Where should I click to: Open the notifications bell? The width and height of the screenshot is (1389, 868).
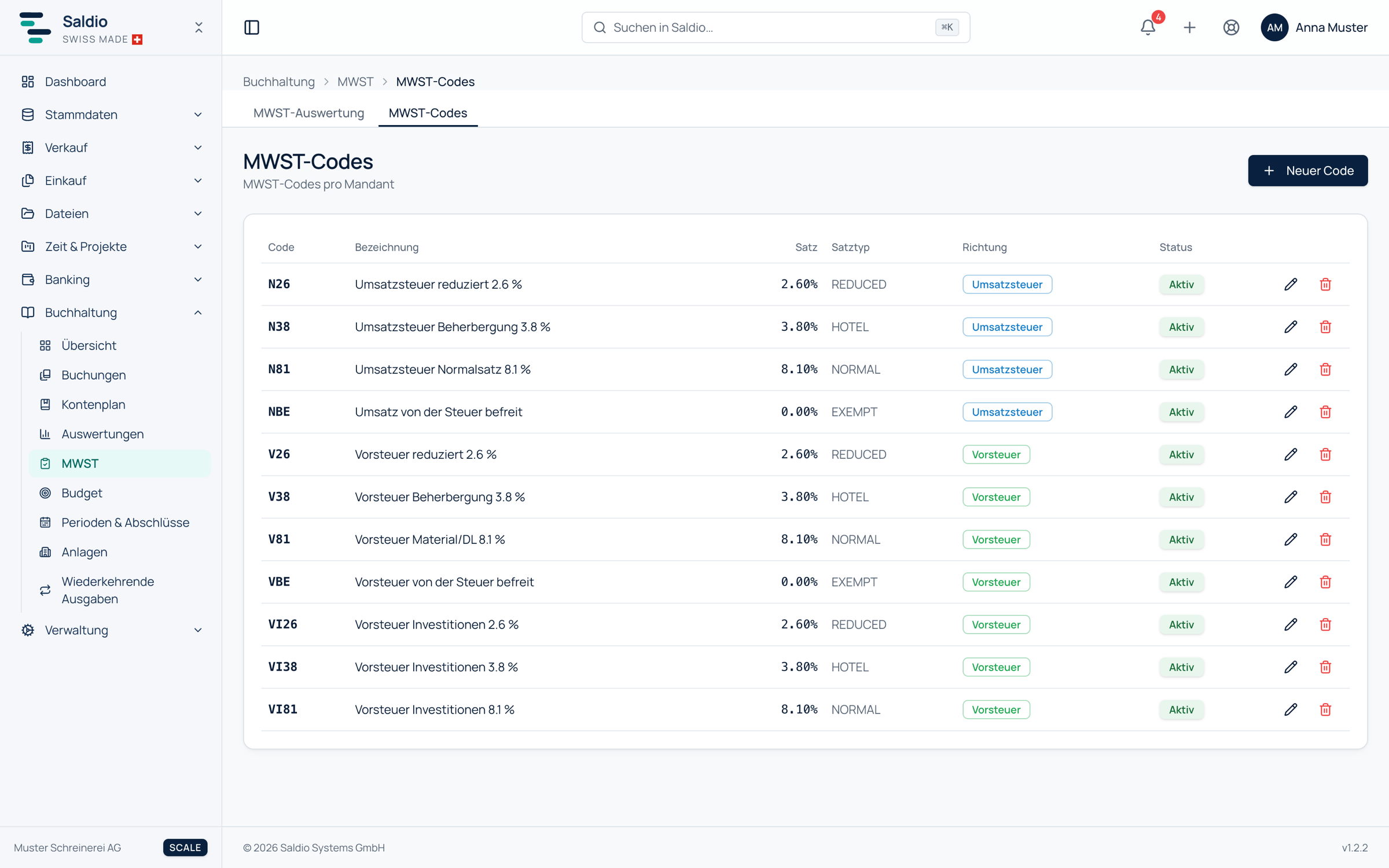tap(1148, 27)
